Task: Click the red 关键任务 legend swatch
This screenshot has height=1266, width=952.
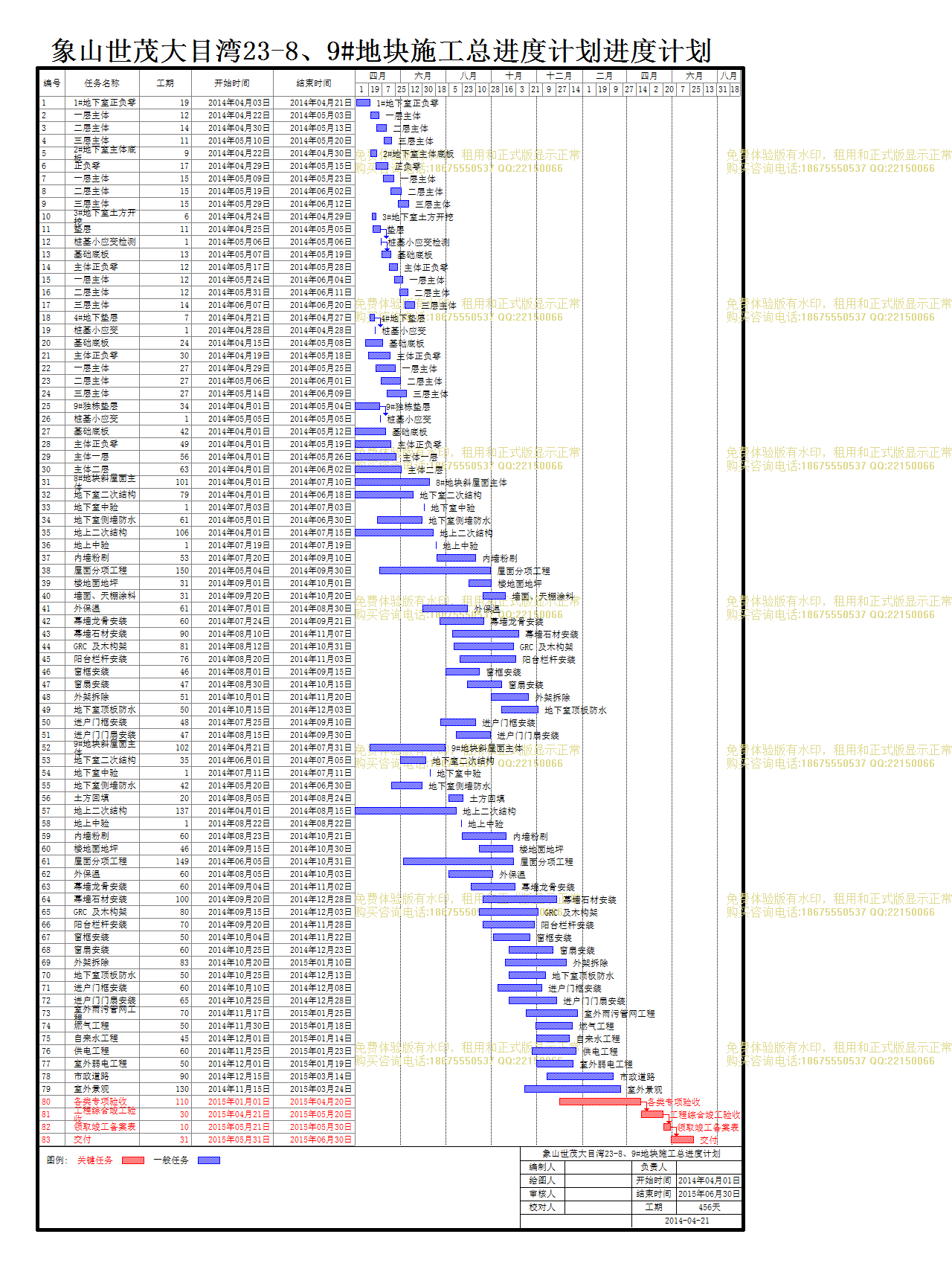Action: 133,1160
